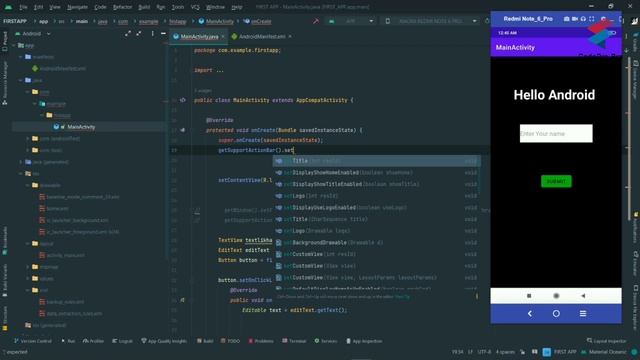
Task: Take screenshot icon in device mirror header
Action: tap(566, 19)
